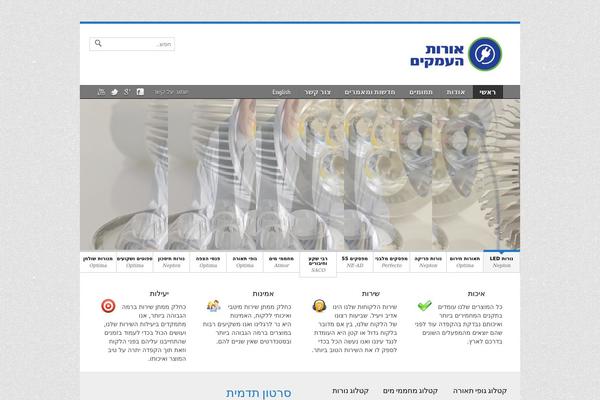Click the headset service icon

pyautogui.click(x=319, y=306)
